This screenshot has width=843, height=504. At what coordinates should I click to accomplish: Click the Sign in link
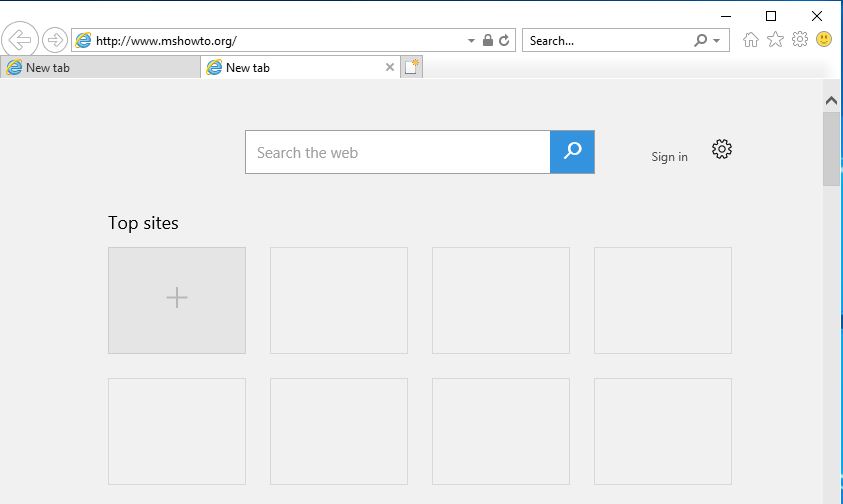(669, 157)
